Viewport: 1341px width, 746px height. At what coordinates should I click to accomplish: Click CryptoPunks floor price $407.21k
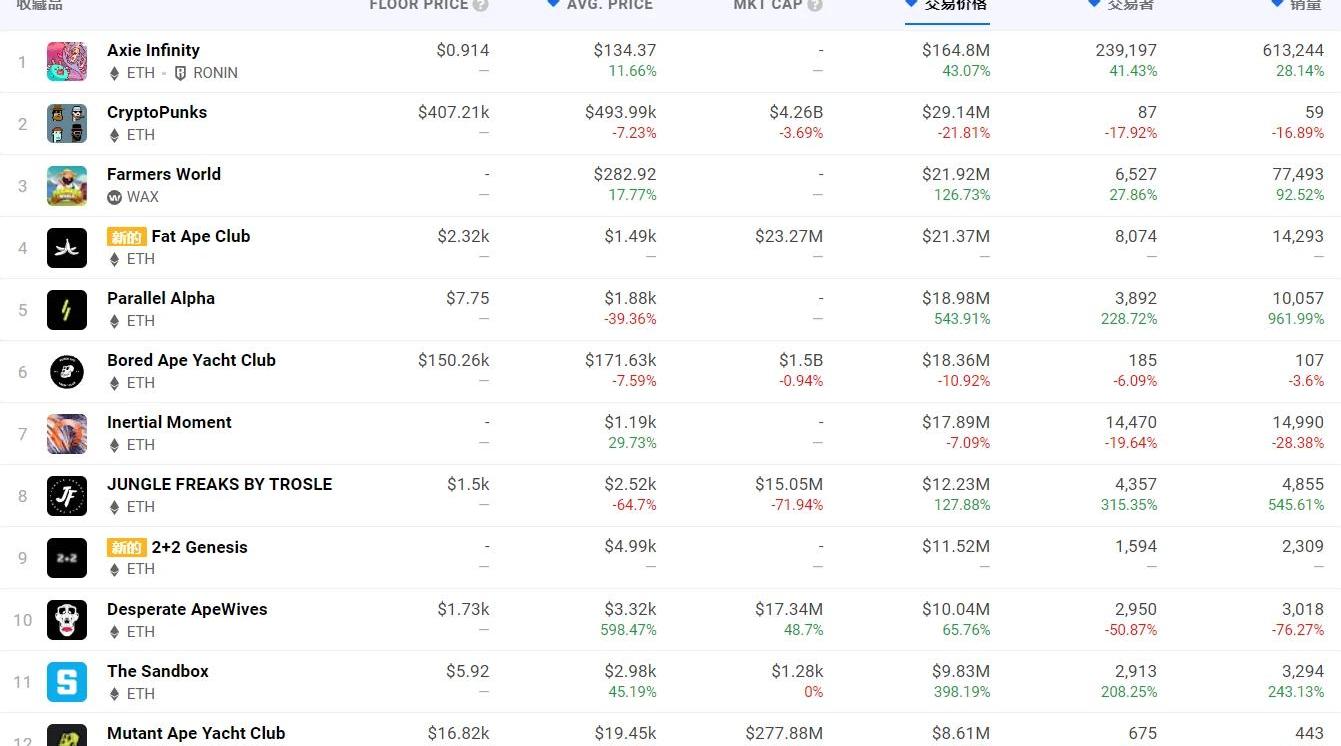point(453,112)
